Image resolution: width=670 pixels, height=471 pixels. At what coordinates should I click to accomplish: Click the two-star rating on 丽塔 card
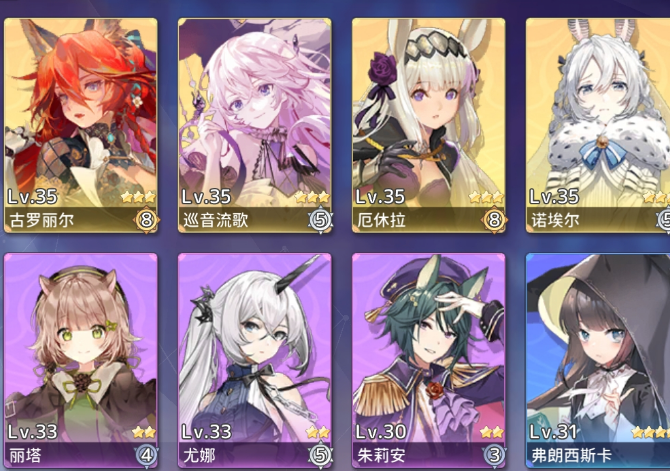144,432
